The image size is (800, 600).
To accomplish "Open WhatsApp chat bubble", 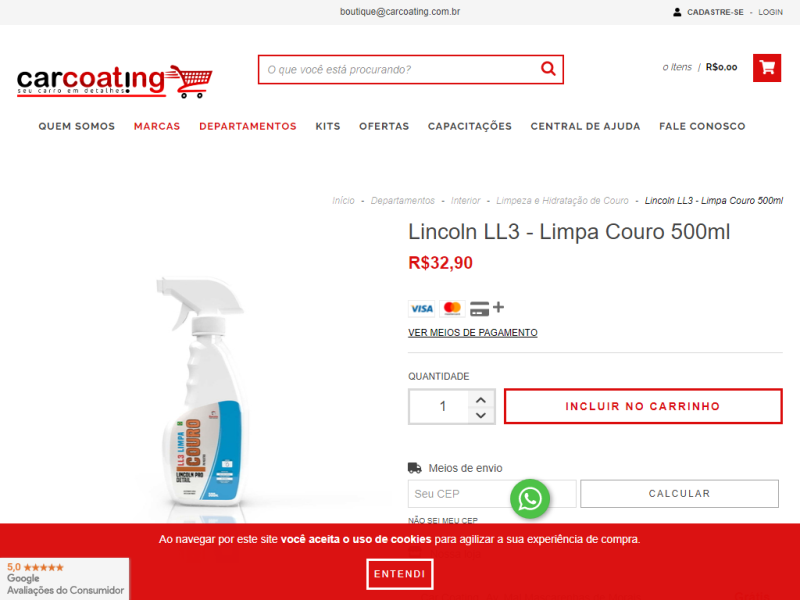I will (x=530, y=499).
